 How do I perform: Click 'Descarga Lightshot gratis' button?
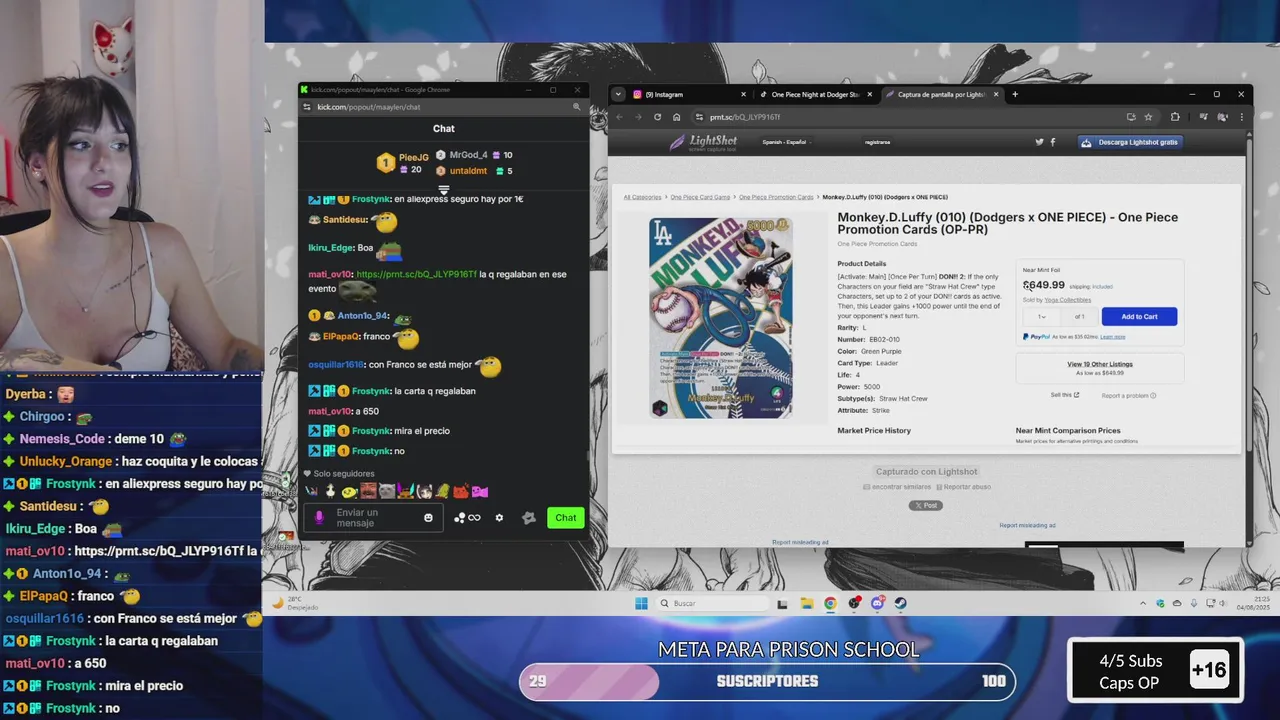[1131, 142]
